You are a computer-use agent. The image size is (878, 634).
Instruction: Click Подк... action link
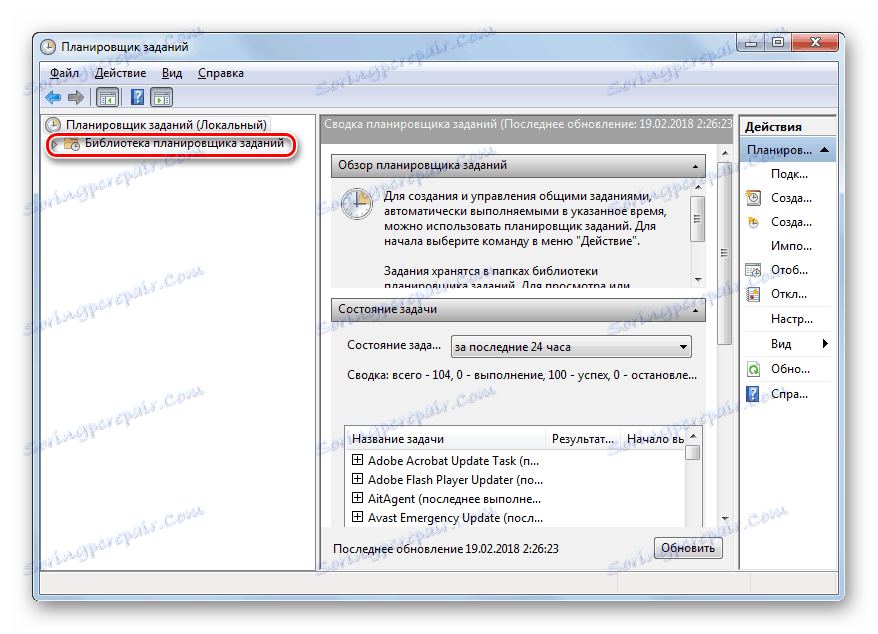[789, 174]
